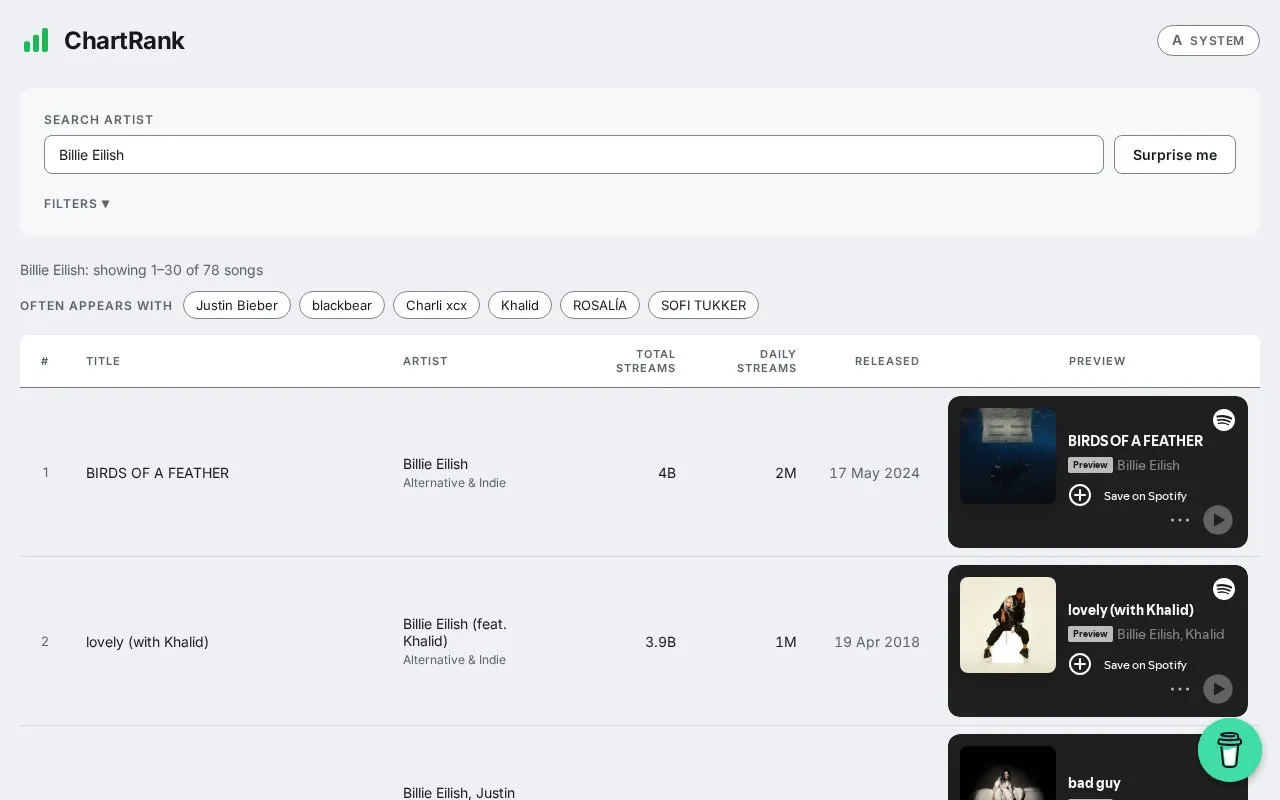Click the Preview badge on BIRDS OF A FEATHER
The height and width of the screenshot is (800, 1280).
pyautogui.click(x=1090, y=465)
